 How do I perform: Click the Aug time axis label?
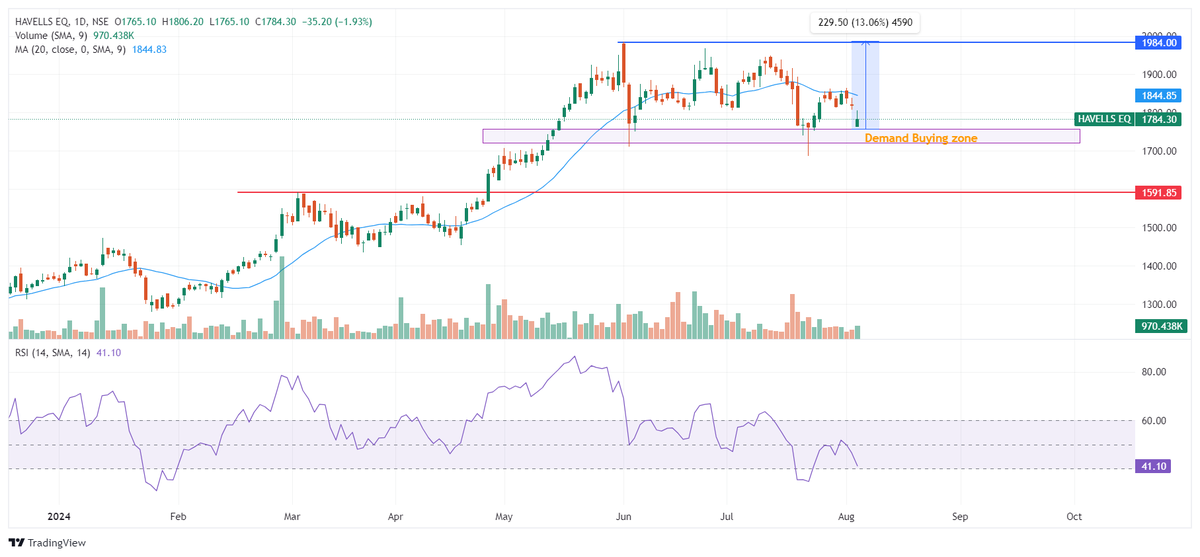pyautogui.click(x=846, y=518)
